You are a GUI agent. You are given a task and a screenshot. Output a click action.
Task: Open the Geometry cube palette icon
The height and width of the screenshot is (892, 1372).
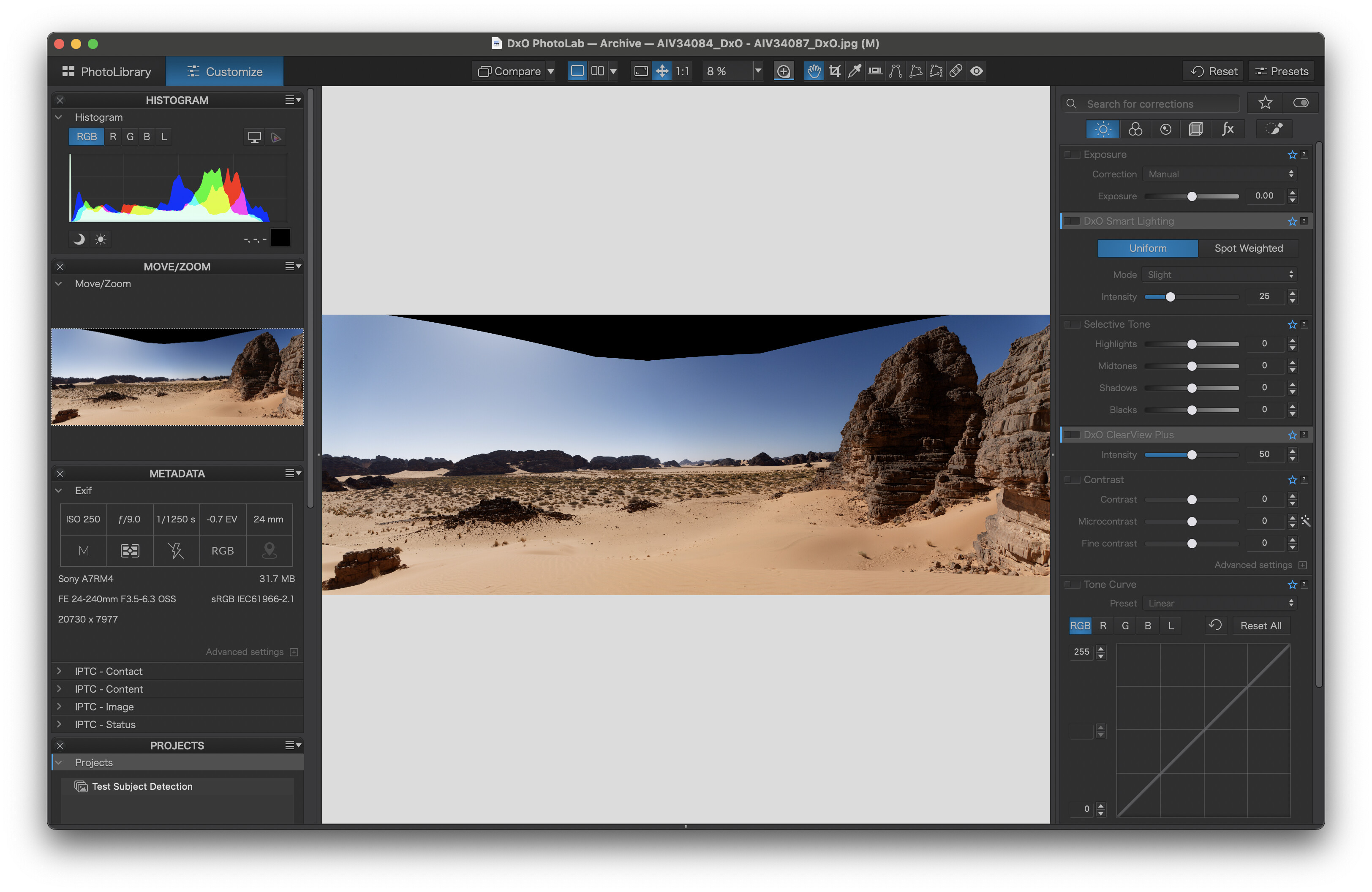click(x=1195, y=129)
